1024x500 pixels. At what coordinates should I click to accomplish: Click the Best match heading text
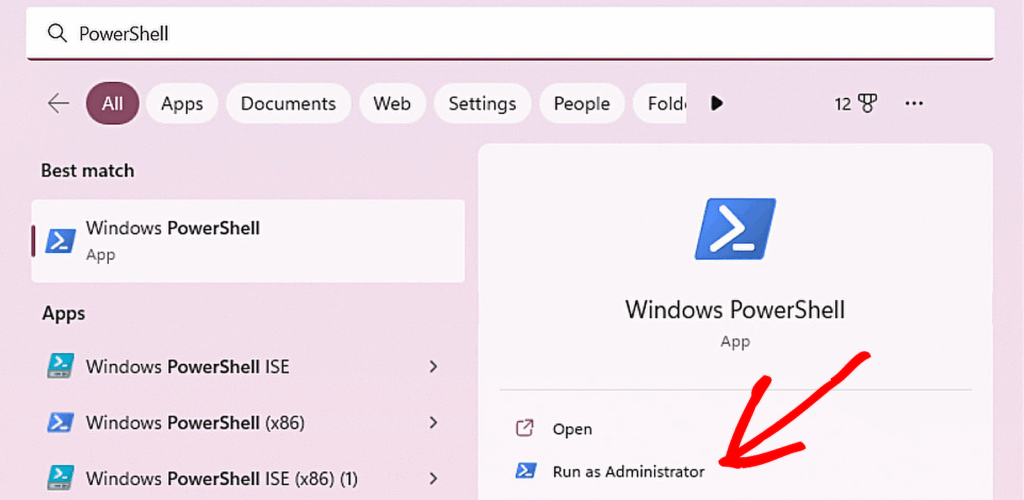click(x=88, y=171)
